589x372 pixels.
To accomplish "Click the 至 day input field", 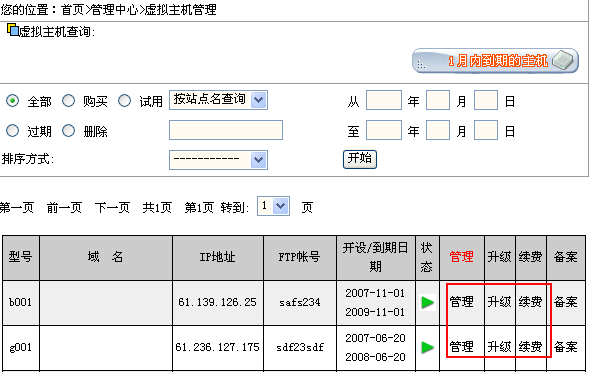I will click(486, 130).
